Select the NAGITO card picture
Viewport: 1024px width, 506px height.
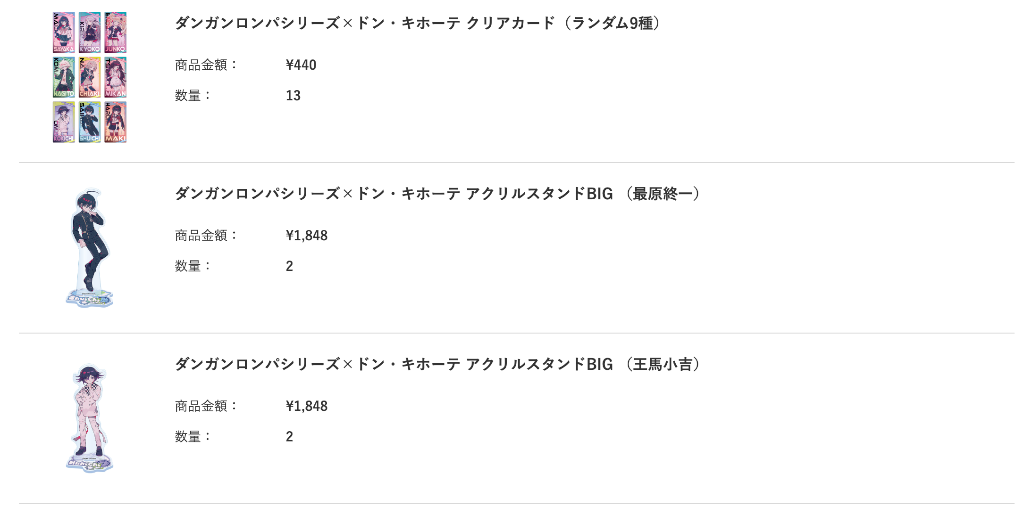pyautogui.click(x=64, y=77)
